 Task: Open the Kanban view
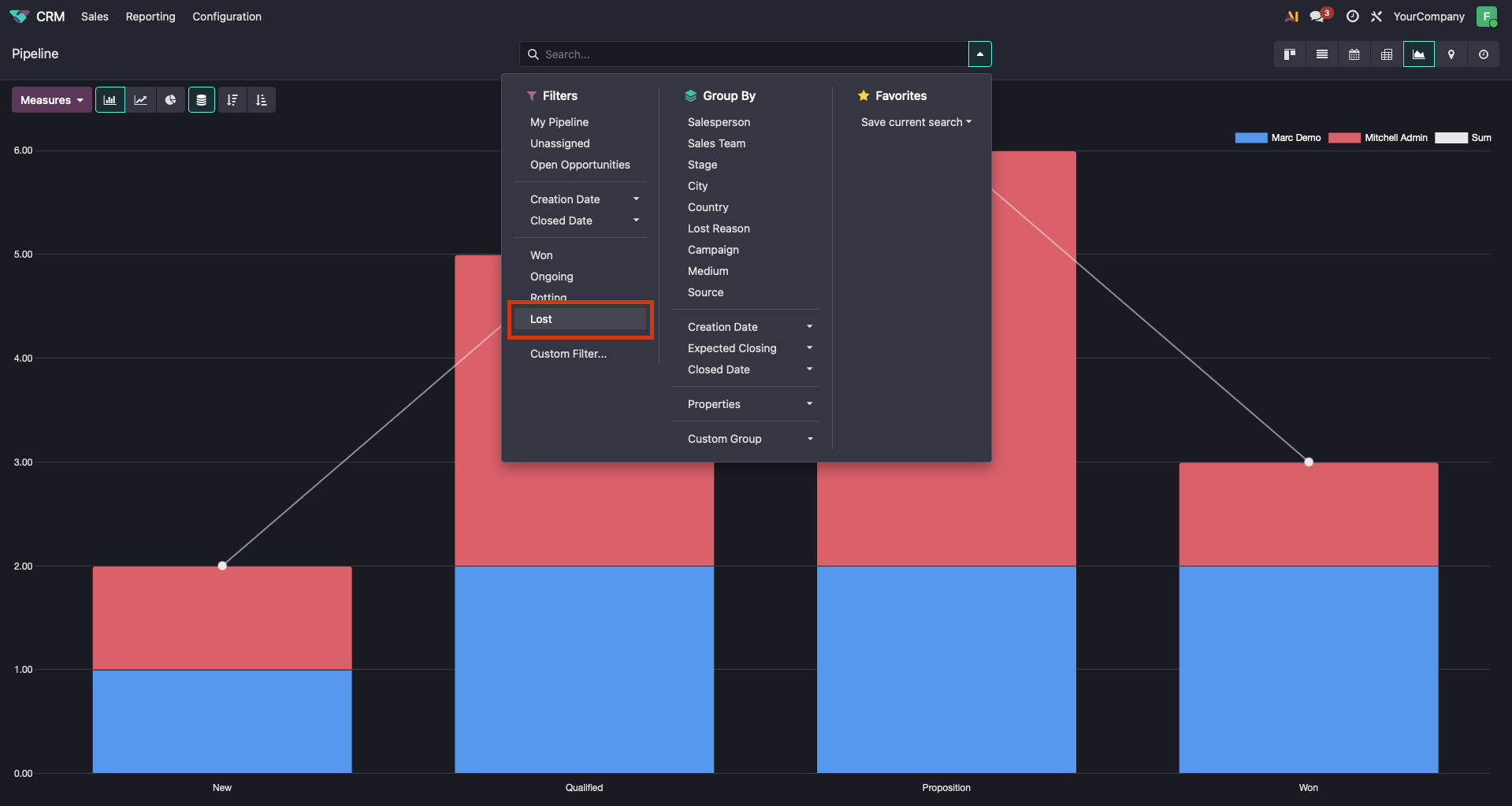[x=1289, y=54]
